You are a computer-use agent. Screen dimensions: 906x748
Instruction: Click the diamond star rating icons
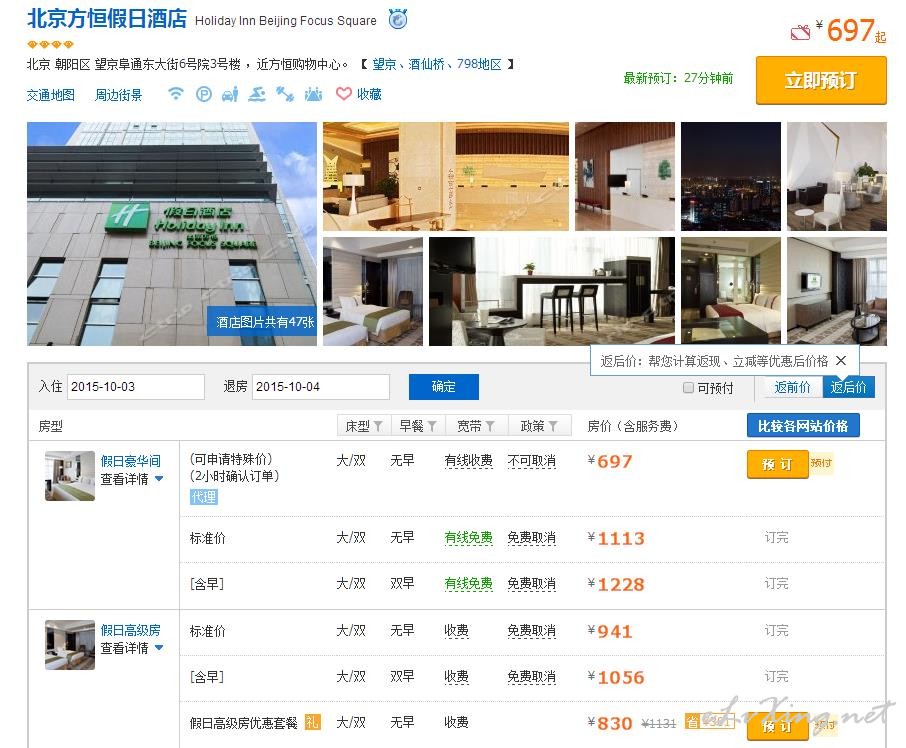50,44
